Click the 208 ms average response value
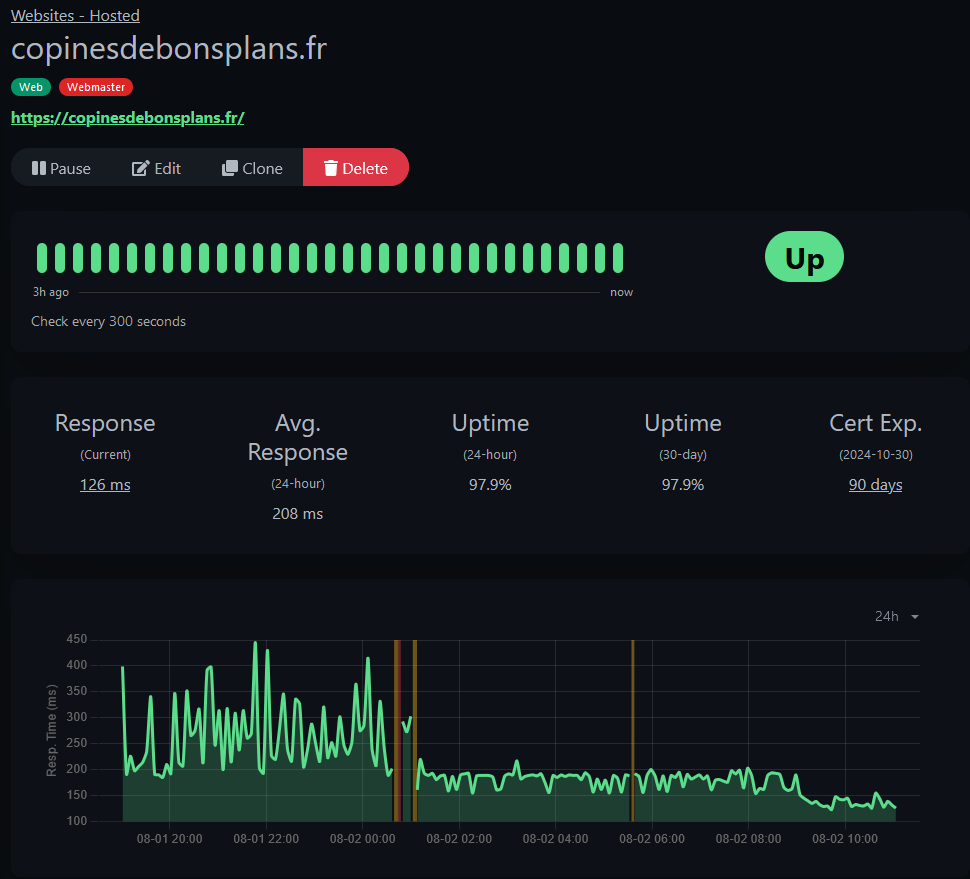This screenshot has width=970, height=879. pos(298,513)
